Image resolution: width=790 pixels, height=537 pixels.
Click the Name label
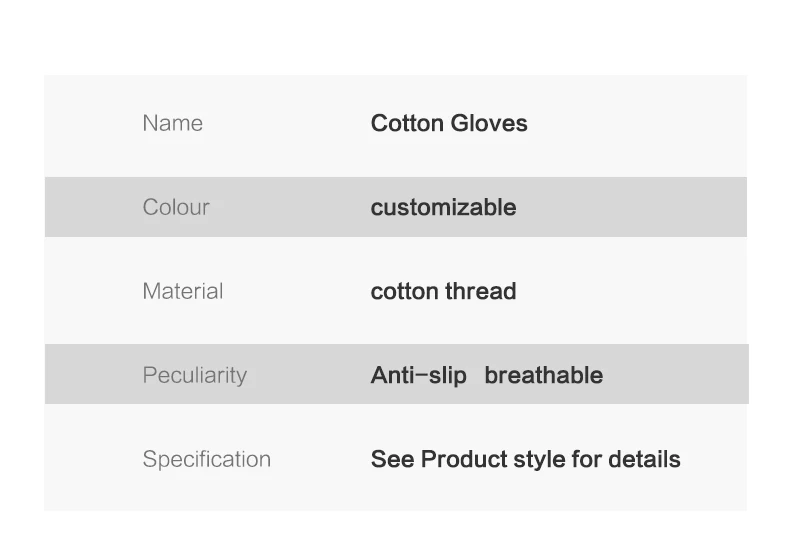tap(173, 123)
